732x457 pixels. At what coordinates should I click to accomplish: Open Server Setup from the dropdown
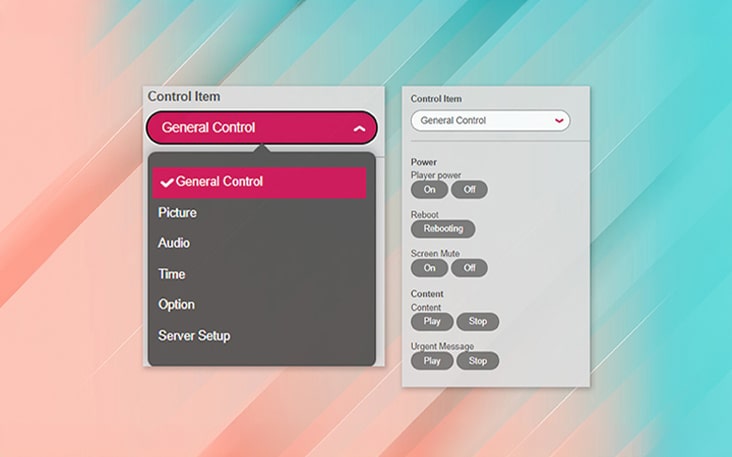194,336
